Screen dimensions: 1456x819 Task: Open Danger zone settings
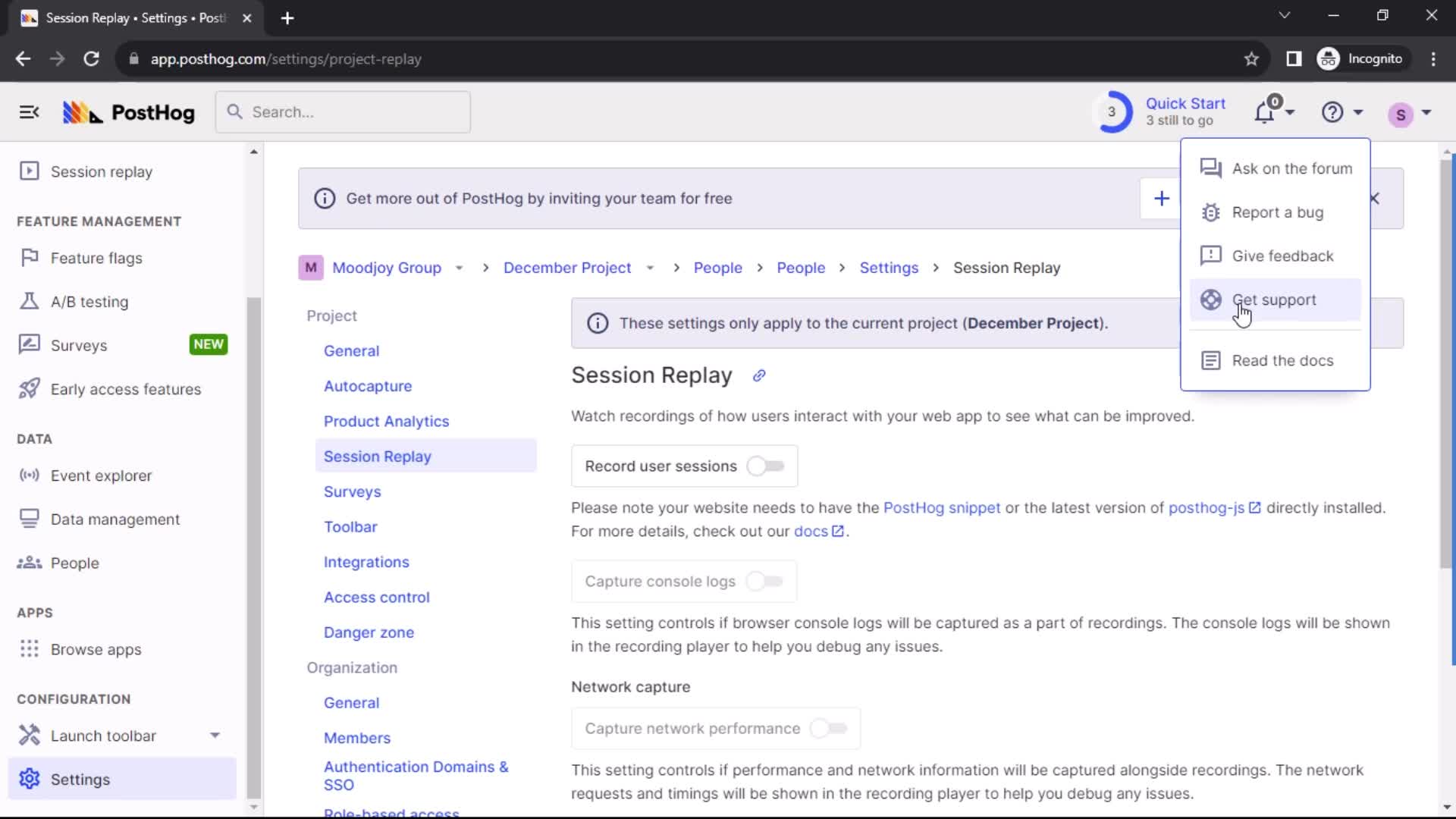click(x=369, y=632)
